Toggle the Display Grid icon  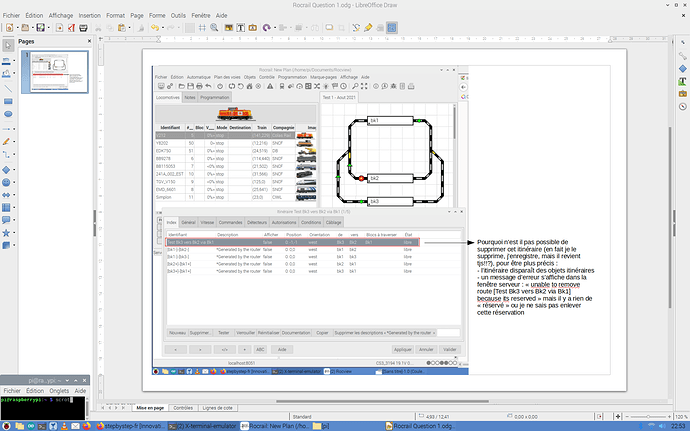202,28
